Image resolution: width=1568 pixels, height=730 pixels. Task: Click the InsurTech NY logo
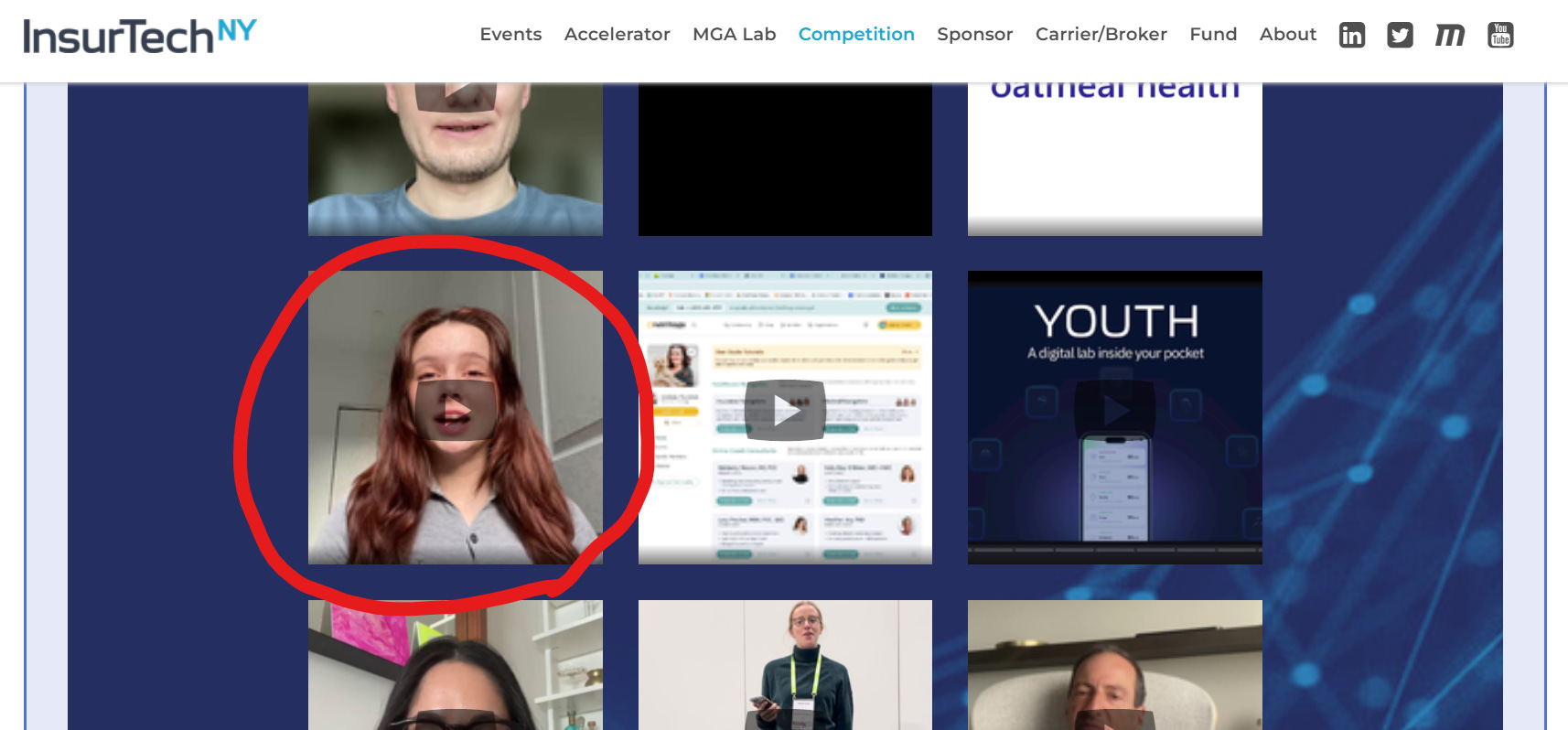[140, 36]
